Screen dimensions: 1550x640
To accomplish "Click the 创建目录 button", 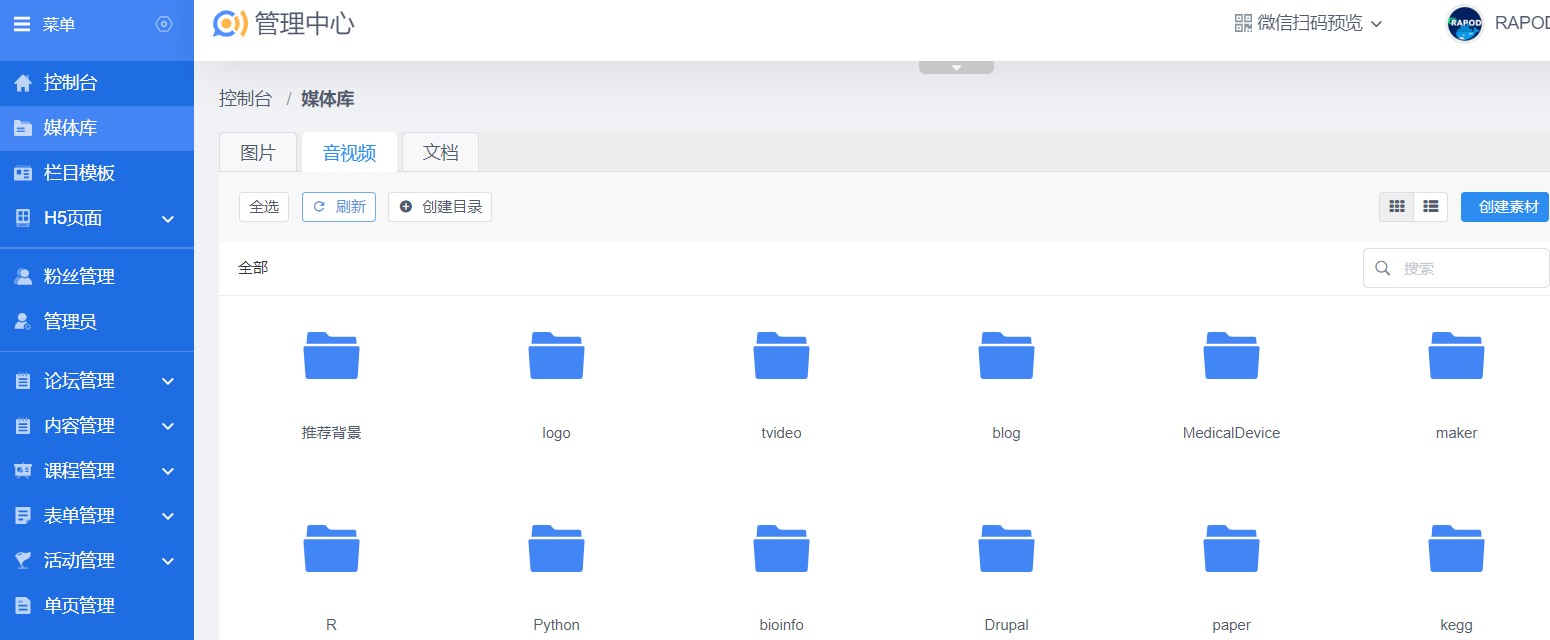I will 440,207.
